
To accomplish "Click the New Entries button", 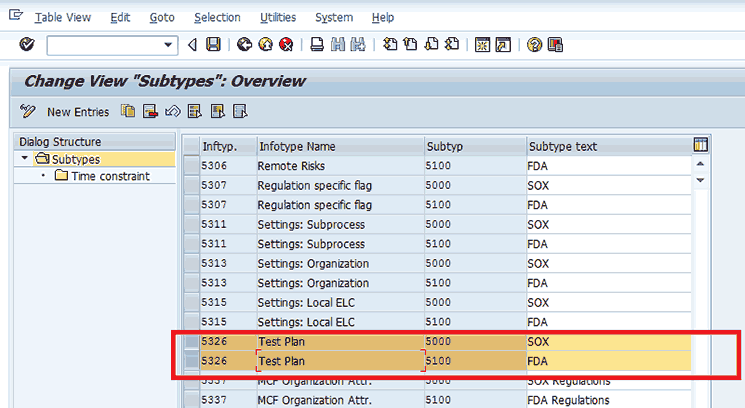I will coord(66,111).
